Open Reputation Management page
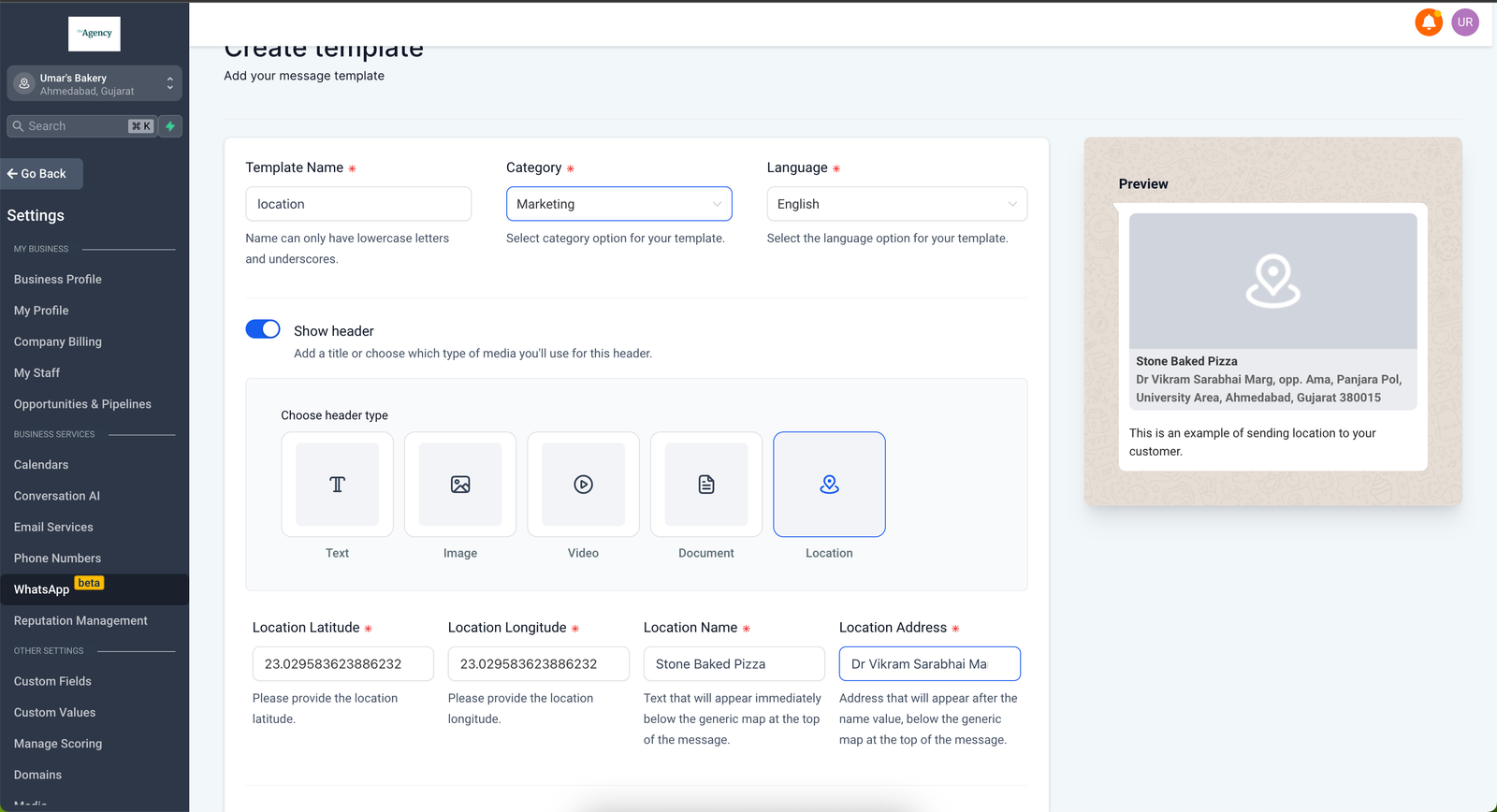The height and width of the screenshot is (812, 1497). 80,621
